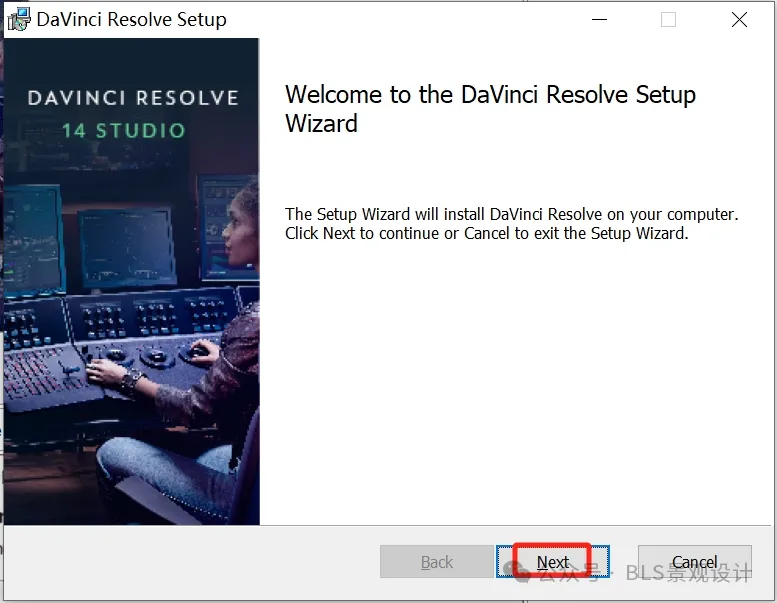Click the 'The Setup Wizard will install' text

pyautogui.click(x=511, y=223)
